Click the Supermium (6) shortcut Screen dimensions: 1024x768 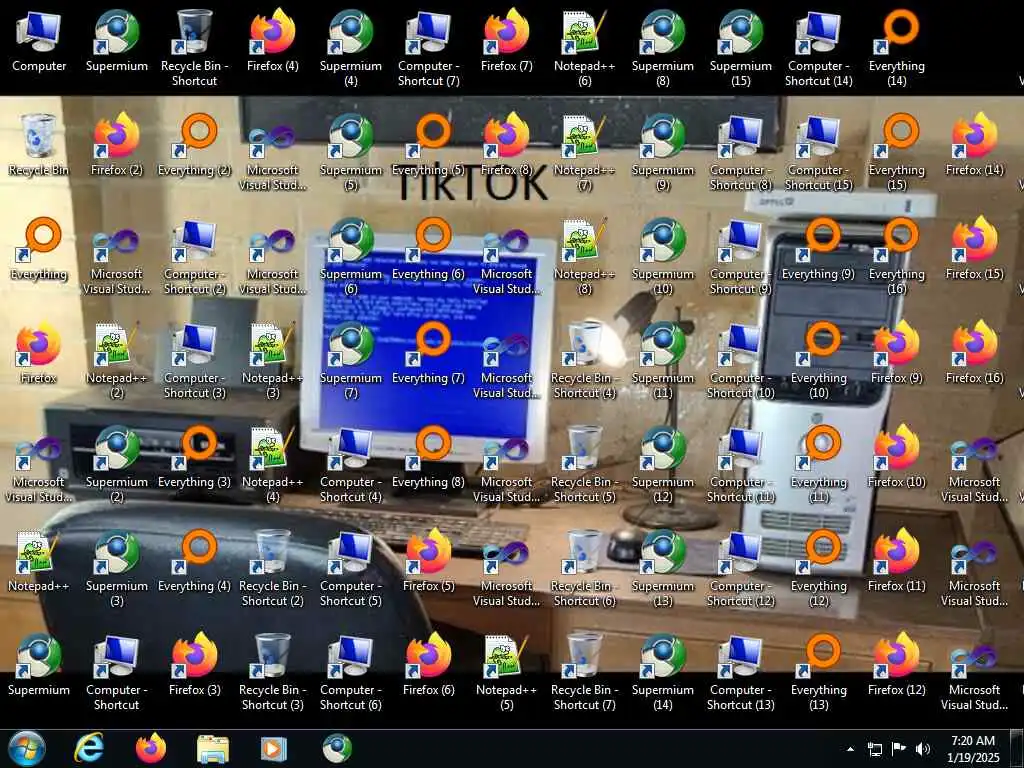click(x=351, y=257)
